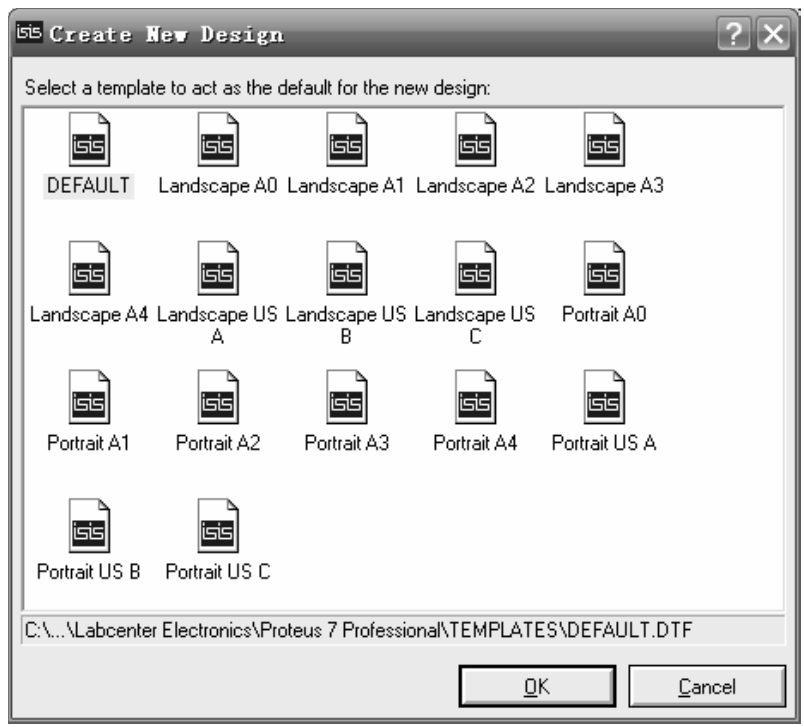Open the question mark help button

pyautogui.click(x=734, y=34)
